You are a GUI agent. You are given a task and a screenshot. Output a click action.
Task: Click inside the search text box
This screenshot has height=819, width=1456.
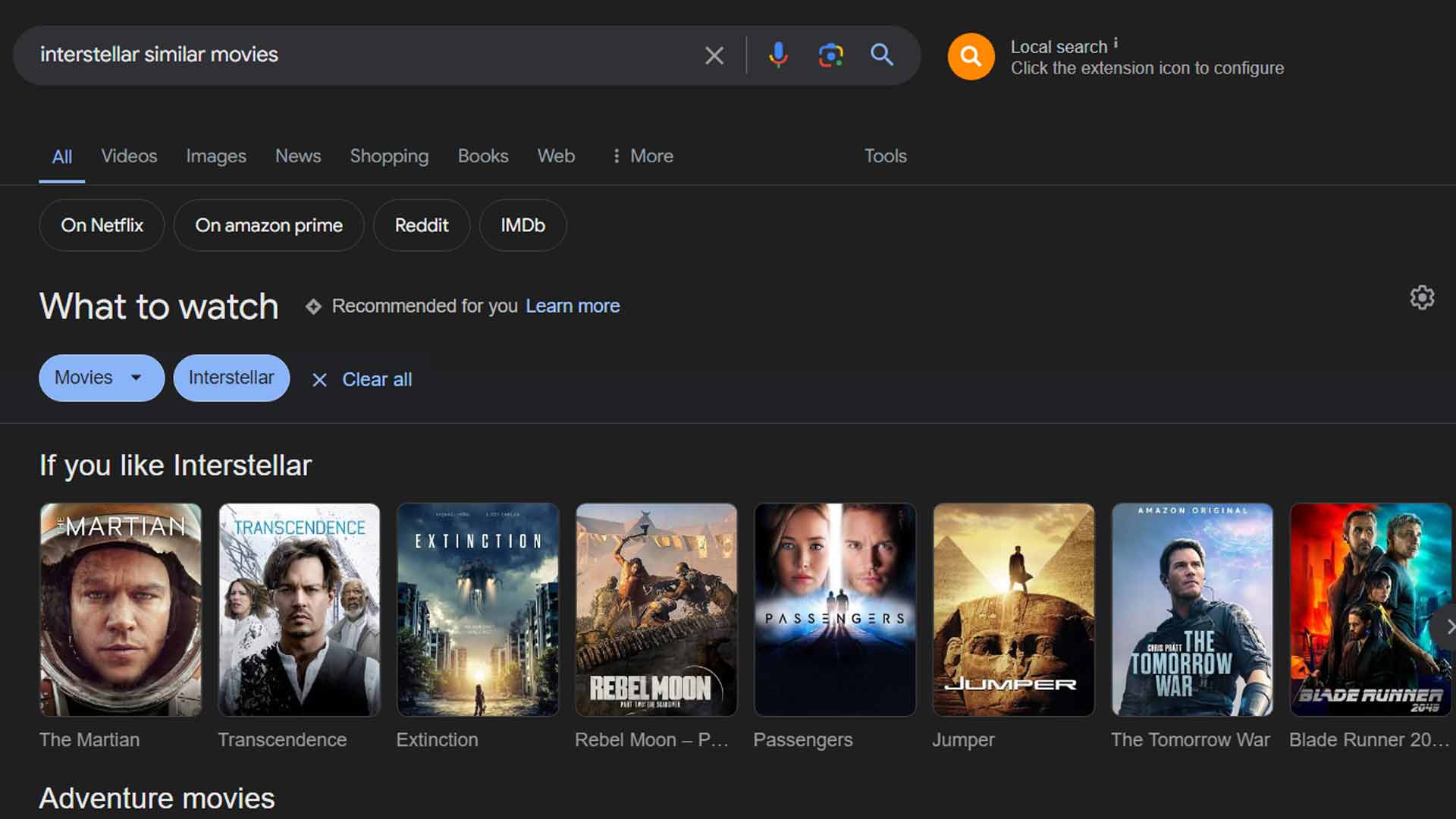(x=364, y=55)
